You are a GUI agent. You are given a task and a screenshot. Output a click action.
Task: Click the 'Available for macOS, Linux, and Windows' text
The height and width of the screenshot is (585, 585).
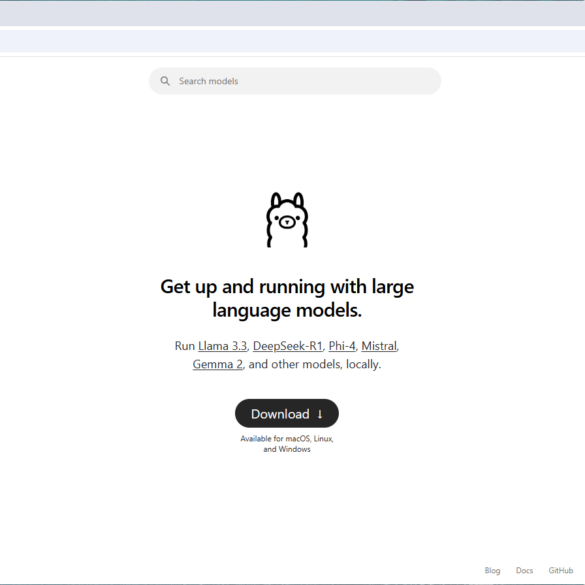click(x=287, y=444)
